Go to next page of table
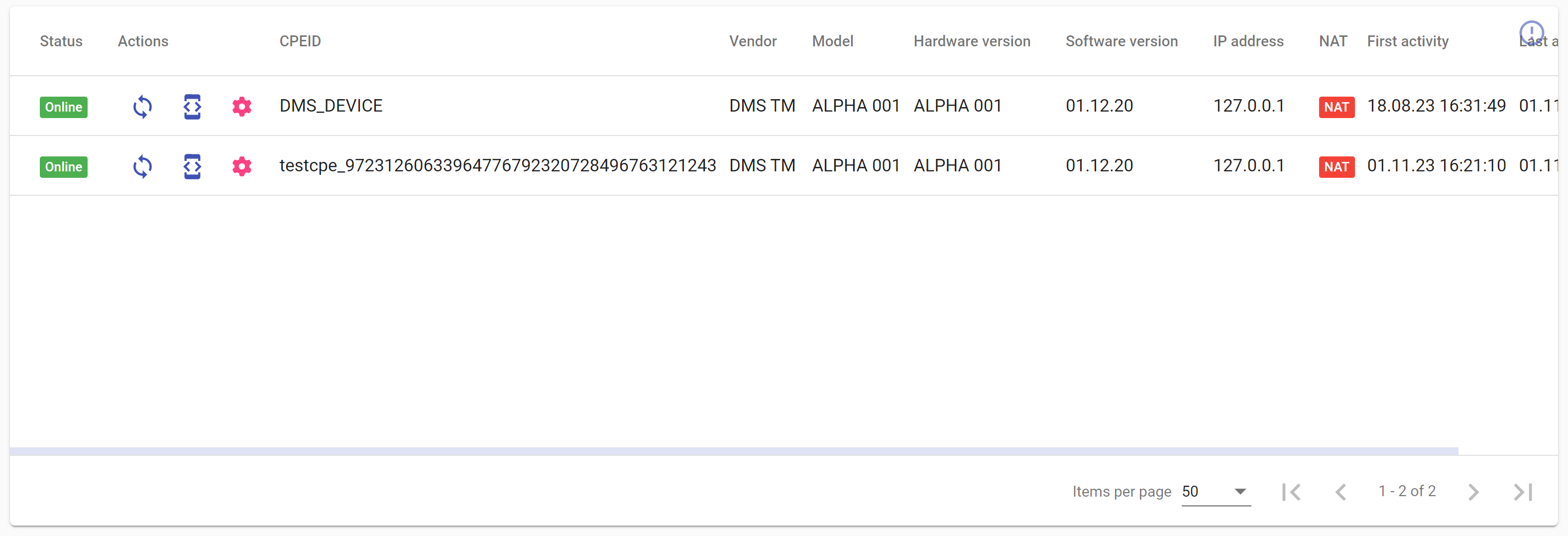 click(x=1473, y=492)
